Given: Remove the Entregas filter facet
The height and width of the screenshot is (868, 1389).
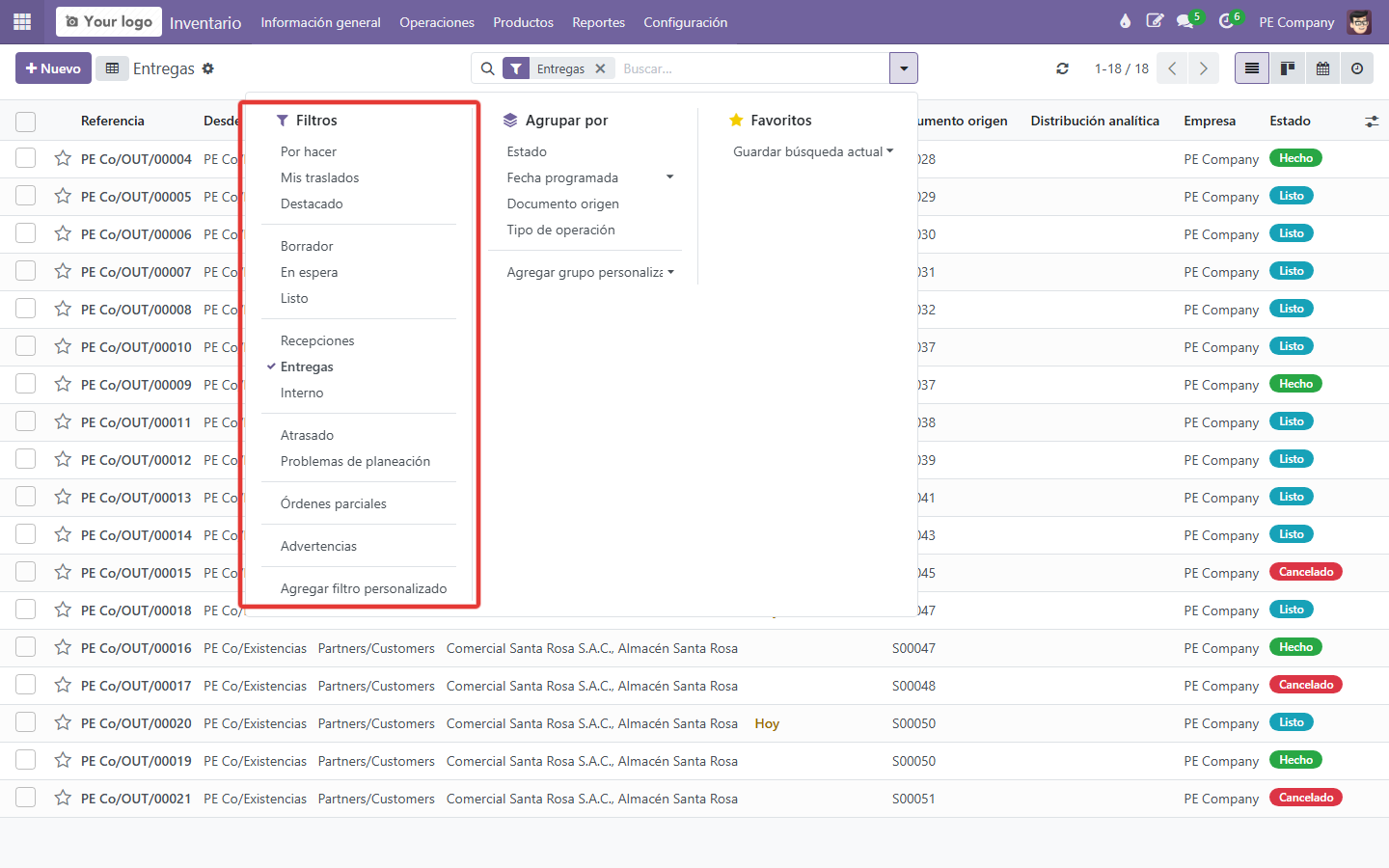Looking at the screenshot, I should coord(600,68).
